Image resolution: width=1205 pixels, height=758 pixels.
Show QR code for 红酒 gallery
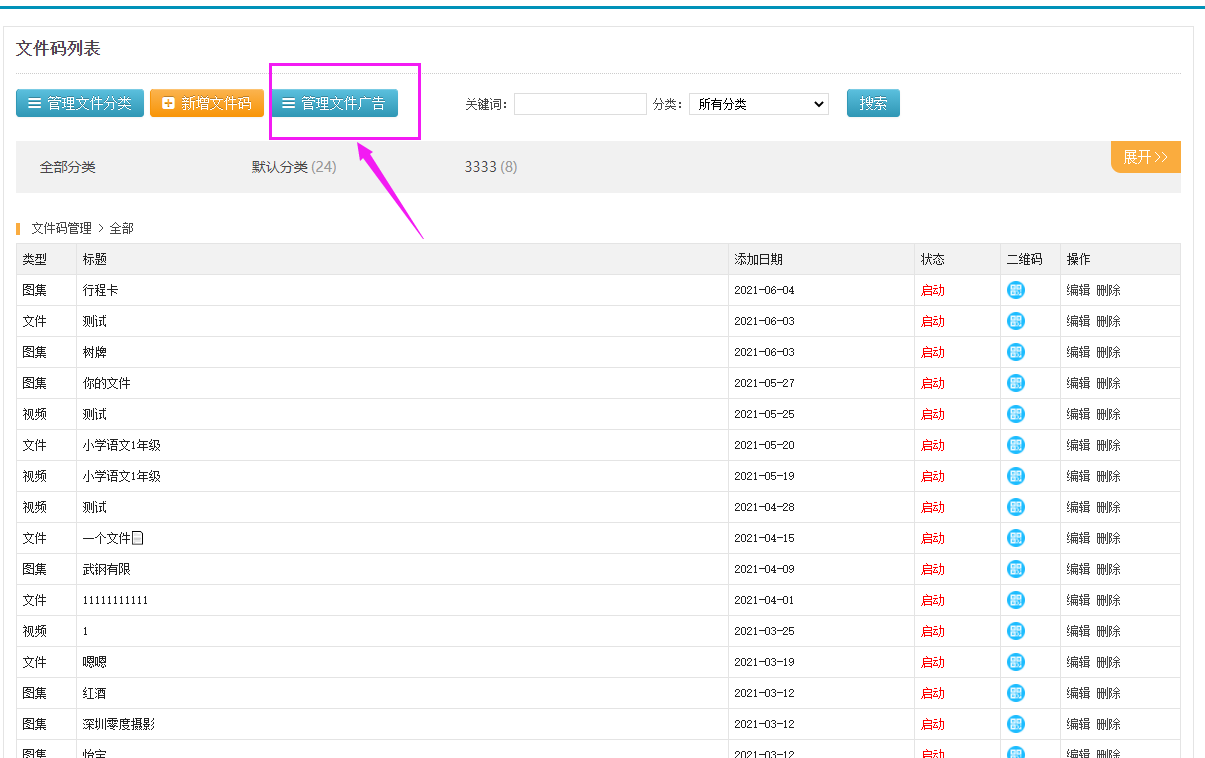1016,693
